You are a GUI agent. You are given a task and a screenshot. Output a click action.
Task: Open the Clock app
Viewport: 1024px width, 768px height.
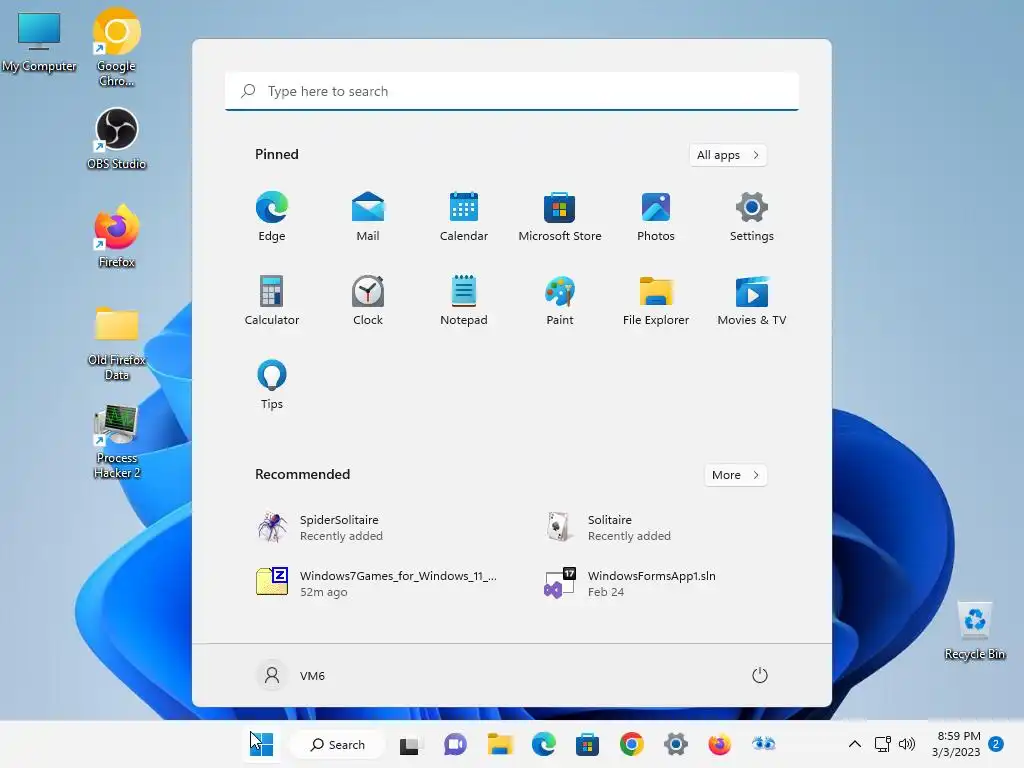point(368,300)
